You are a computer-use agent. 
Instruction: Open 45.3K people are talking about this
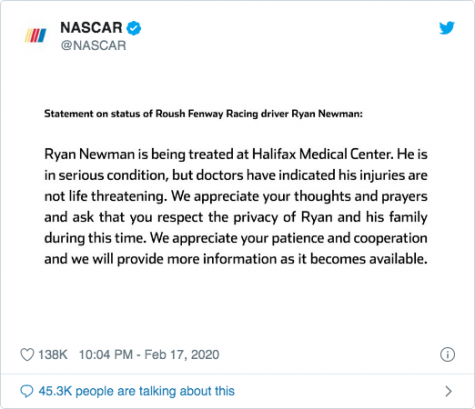137,391
